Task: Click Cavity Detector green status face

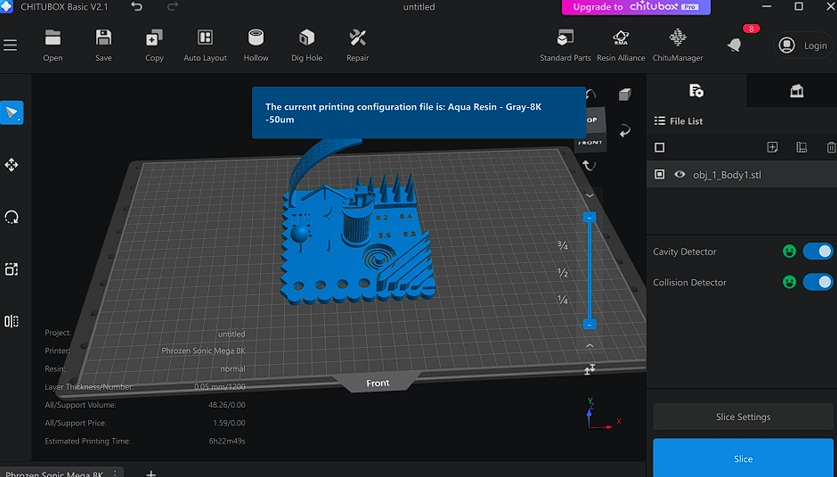Action: pyautogui.click(x=789, y=251)
